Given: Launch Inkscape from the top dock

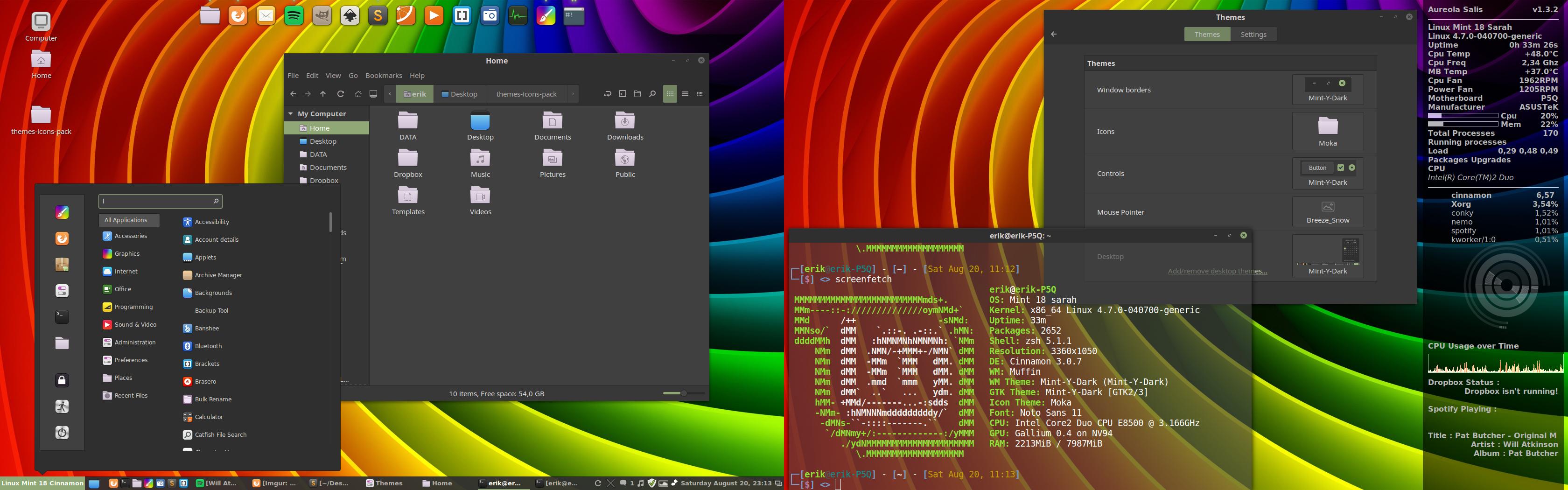Looking at the screenshot, I should [x=350, y=16].
